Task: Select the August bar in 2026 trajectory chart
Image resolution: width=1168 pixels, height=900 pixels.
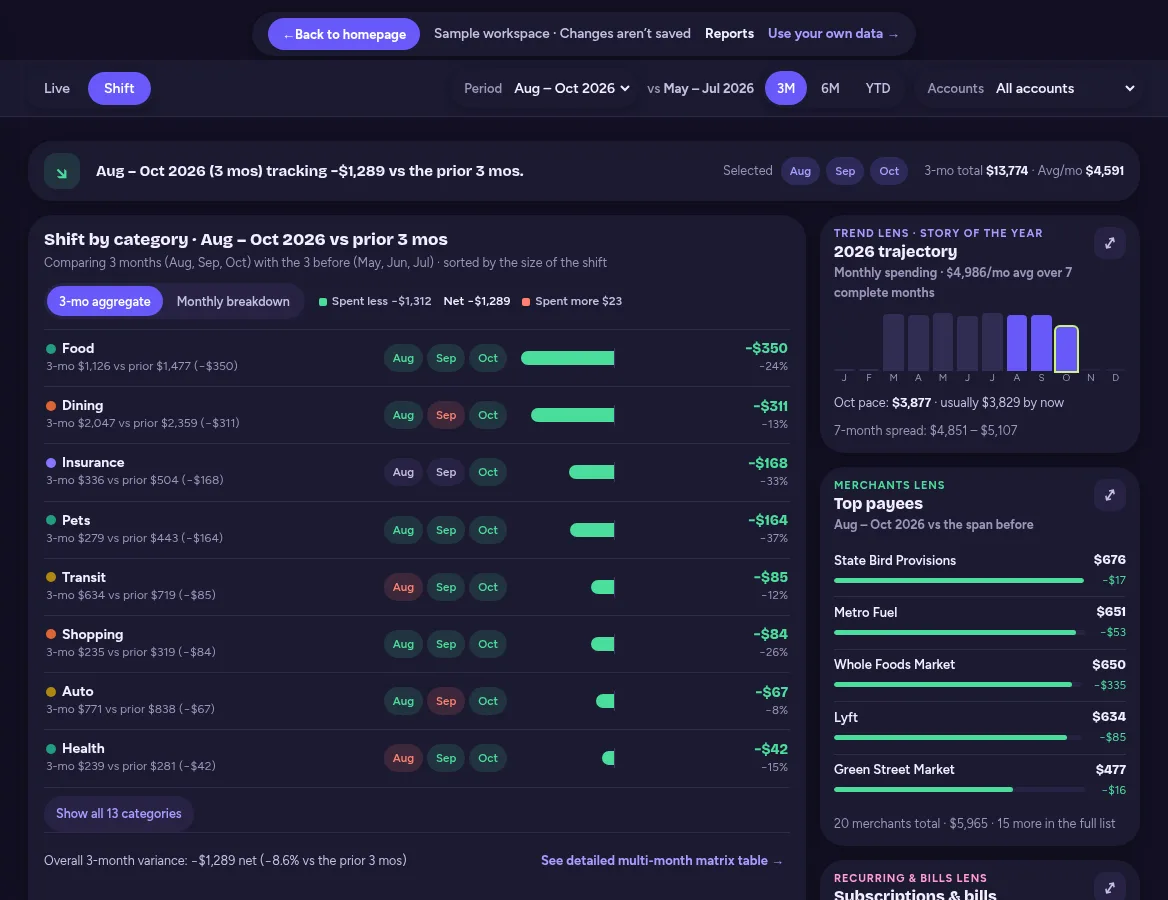Action: (x=1017, y=343)
